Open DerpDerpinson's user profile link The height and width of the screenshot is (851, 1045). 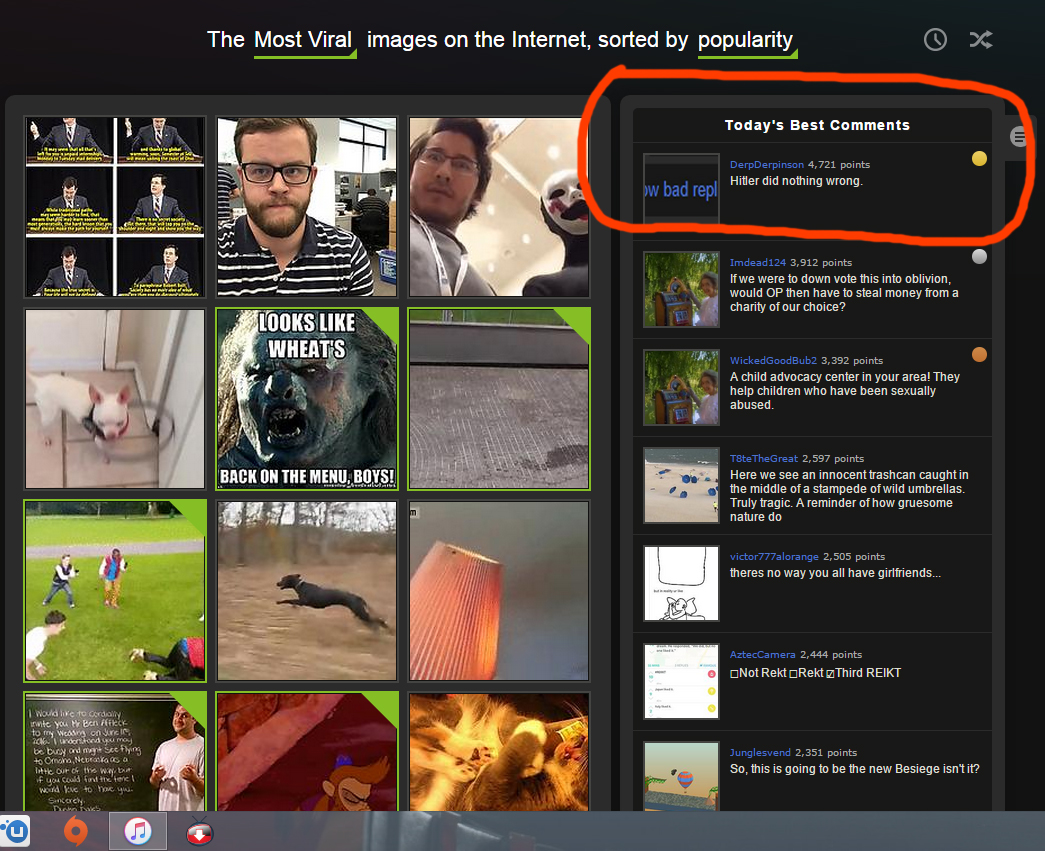(x=766, y=164)
